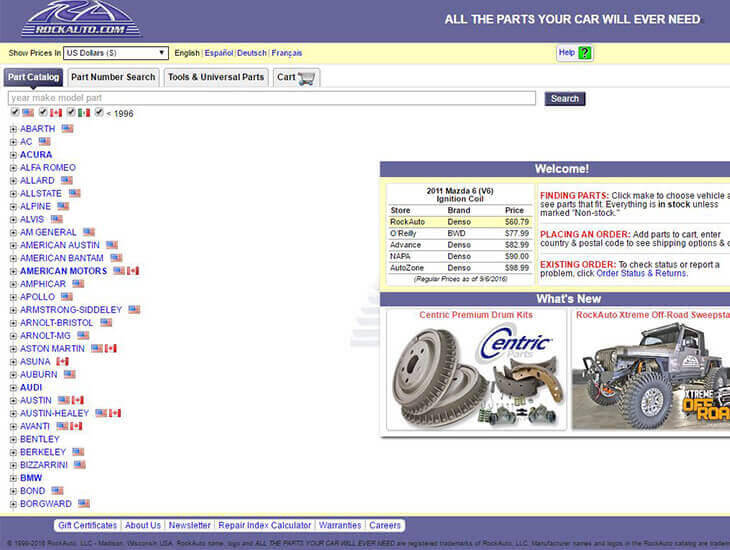Click the Search button

565,99
